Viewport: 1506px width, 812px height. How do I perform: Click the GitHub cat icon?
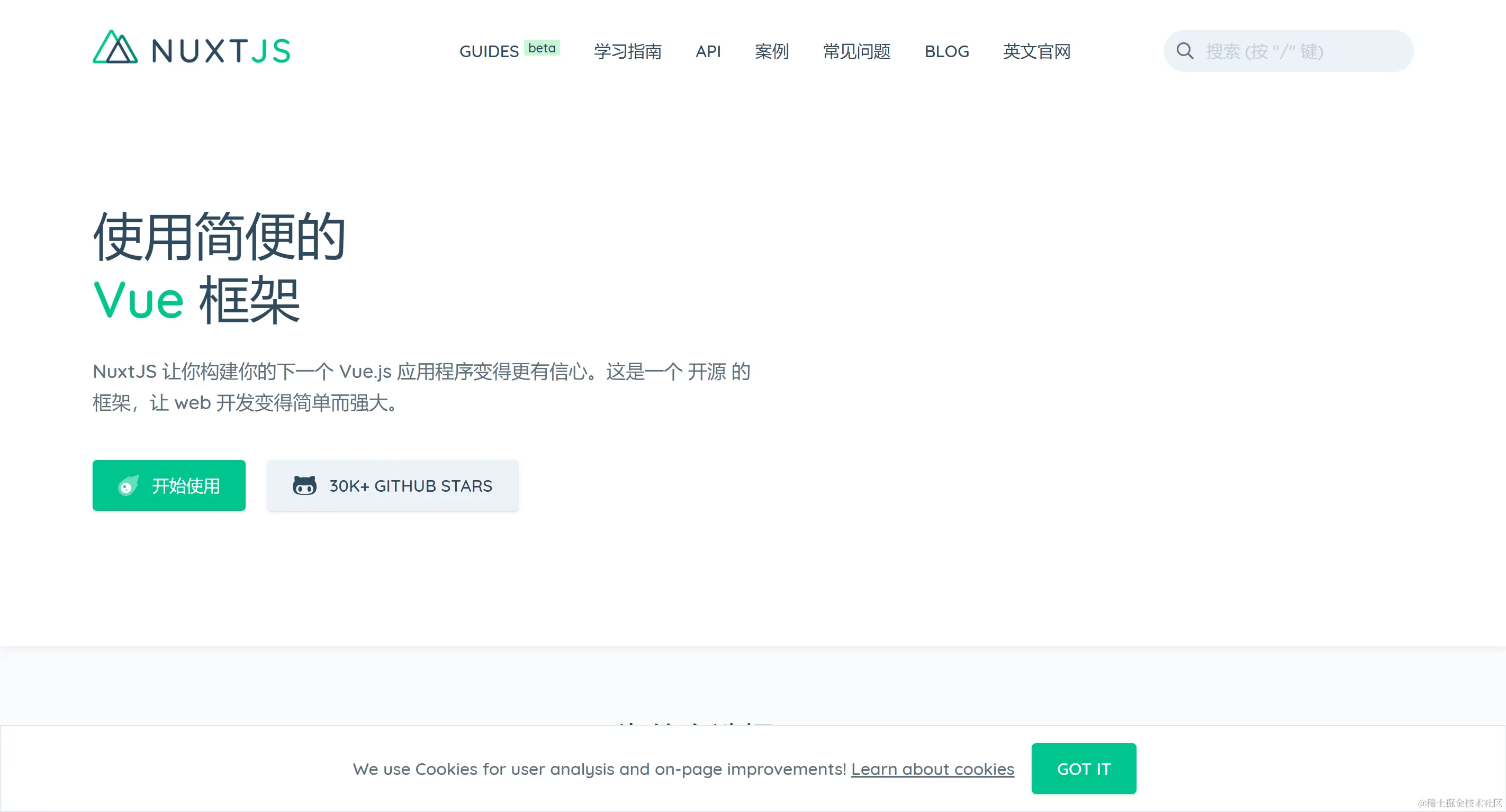(304, 486)
